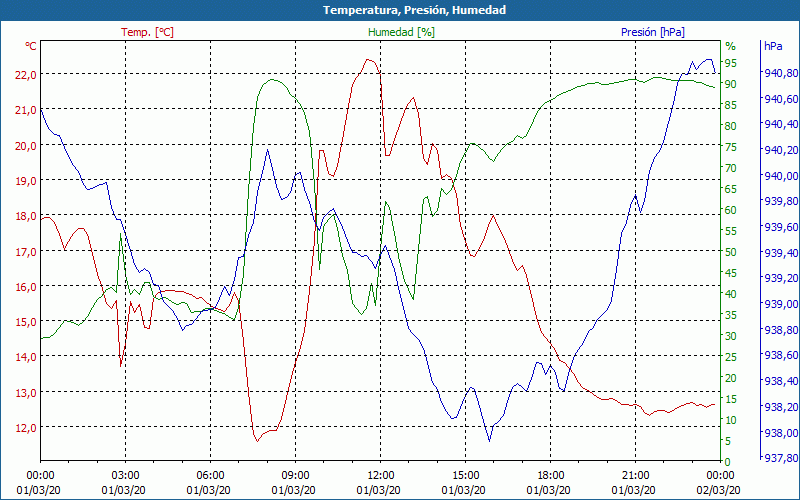The width and height of the screenshot is (800, 500).
Task: Click the 02/03/20 date label
Action: [x=718, y=490]
